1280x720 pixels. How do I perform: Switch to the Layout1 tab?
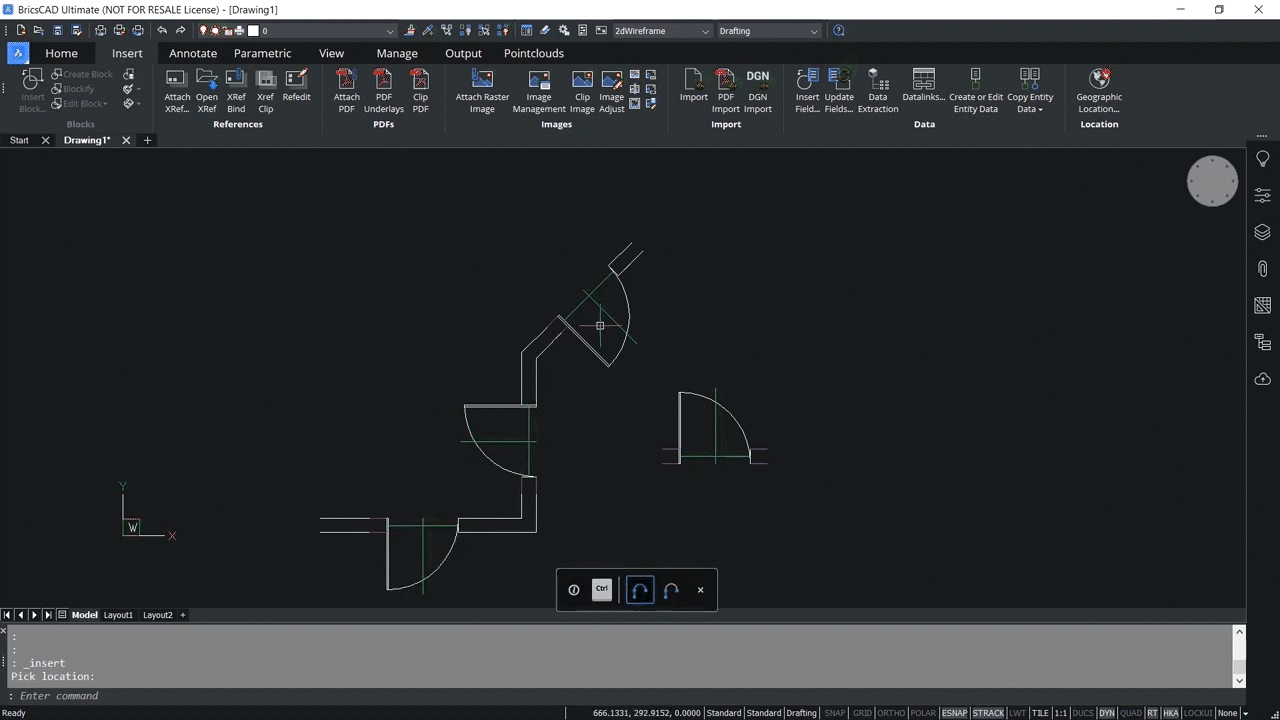point(118,615)
